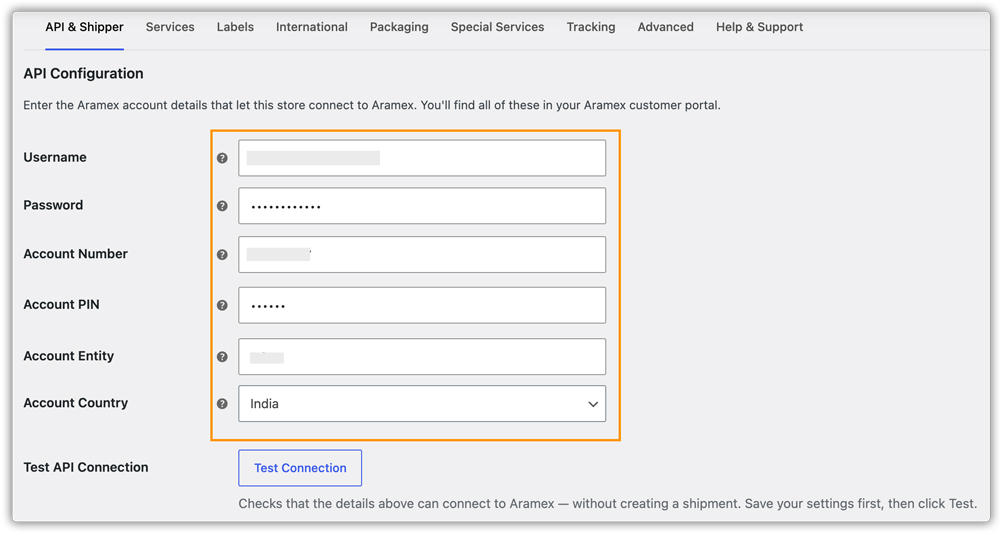This screenshot has width=1000, height=534.
Task: Show help icon for Account Number
Action: [222, 255]
